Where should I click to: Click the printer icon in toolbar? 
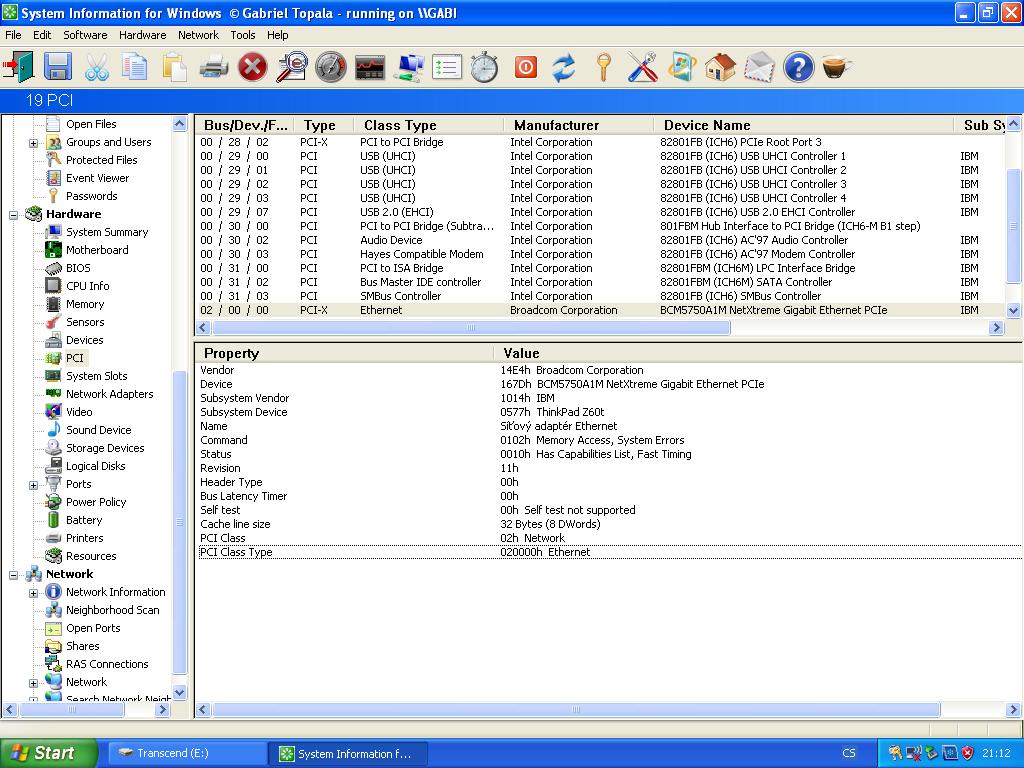point(214,67)
